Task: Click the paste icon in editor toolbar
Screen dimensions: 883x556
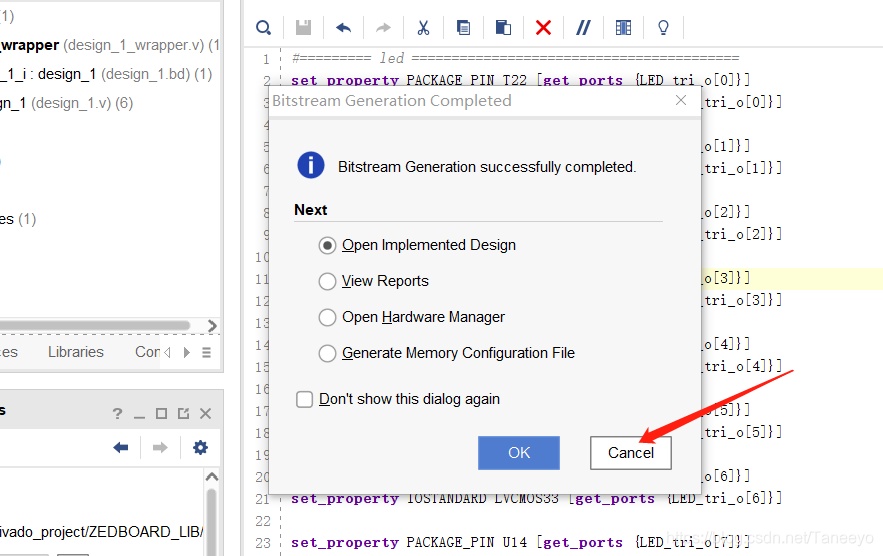Action: click(x=503, y=28)
